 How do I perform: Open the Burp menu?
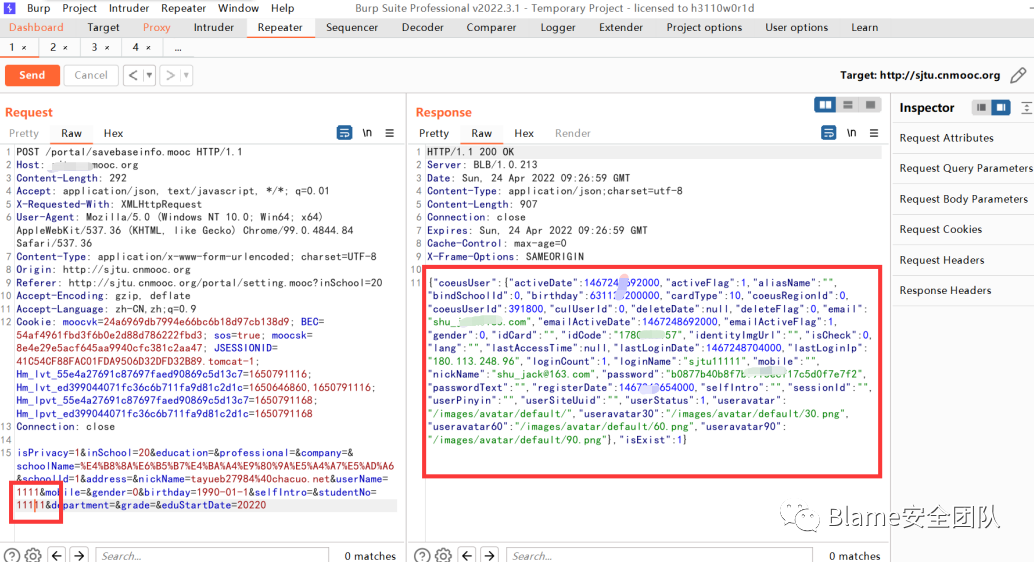(38, 8)
